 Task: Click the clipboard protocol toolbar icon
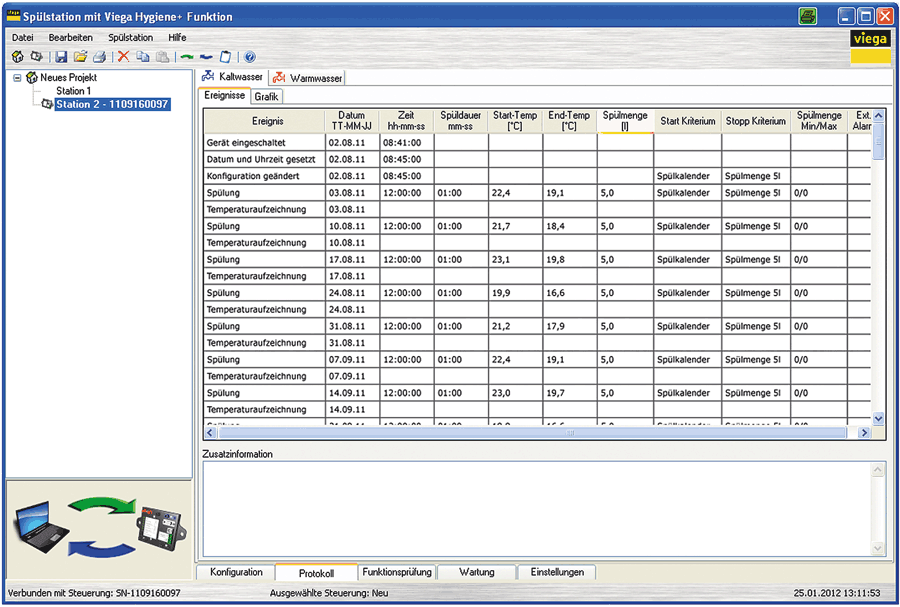[x=226, y=57]
